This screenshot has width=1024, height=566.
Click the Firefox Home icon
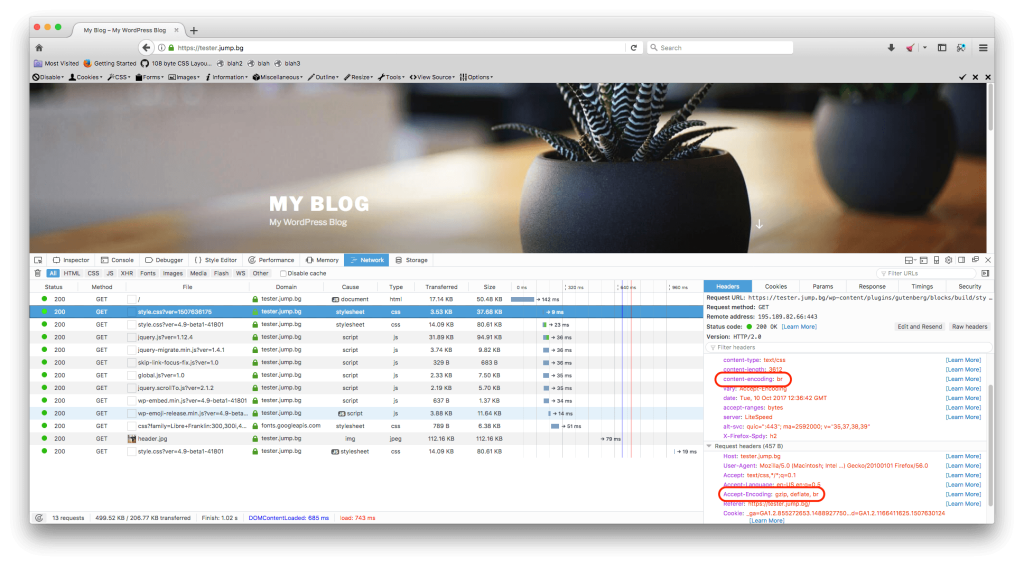(x=39, y=47)
